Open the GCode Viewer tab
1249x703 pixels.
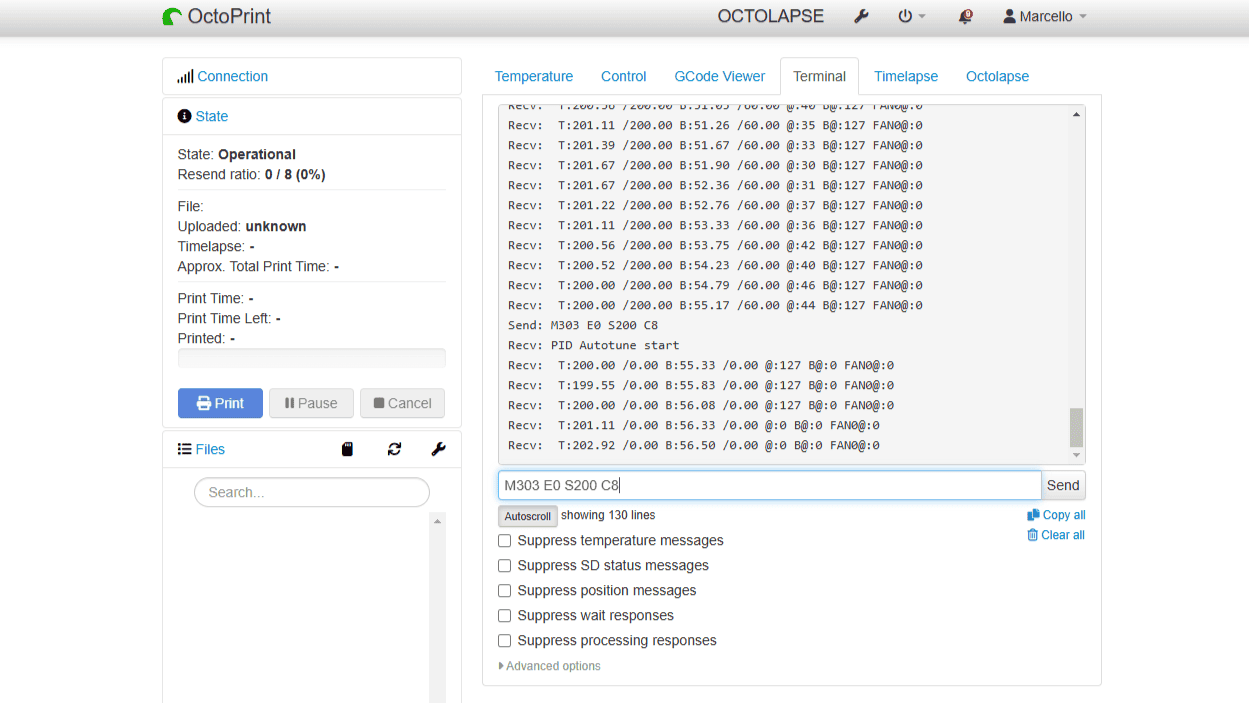point(719,76)
